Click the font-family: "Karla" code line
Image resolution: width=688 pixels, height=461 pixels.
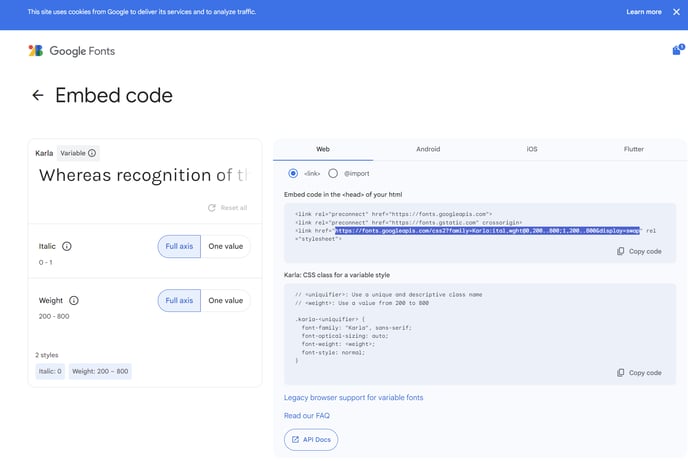click(x=356, y=328)
